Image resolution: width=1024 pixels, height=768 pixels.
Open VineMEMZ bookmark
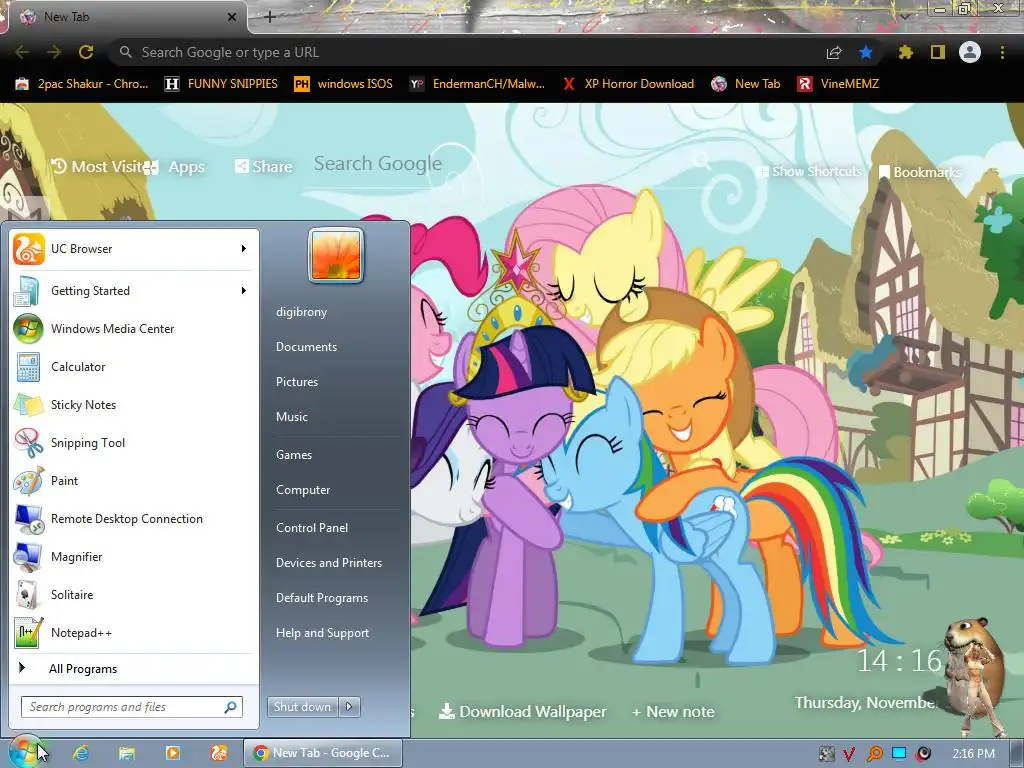pos(839,84)
